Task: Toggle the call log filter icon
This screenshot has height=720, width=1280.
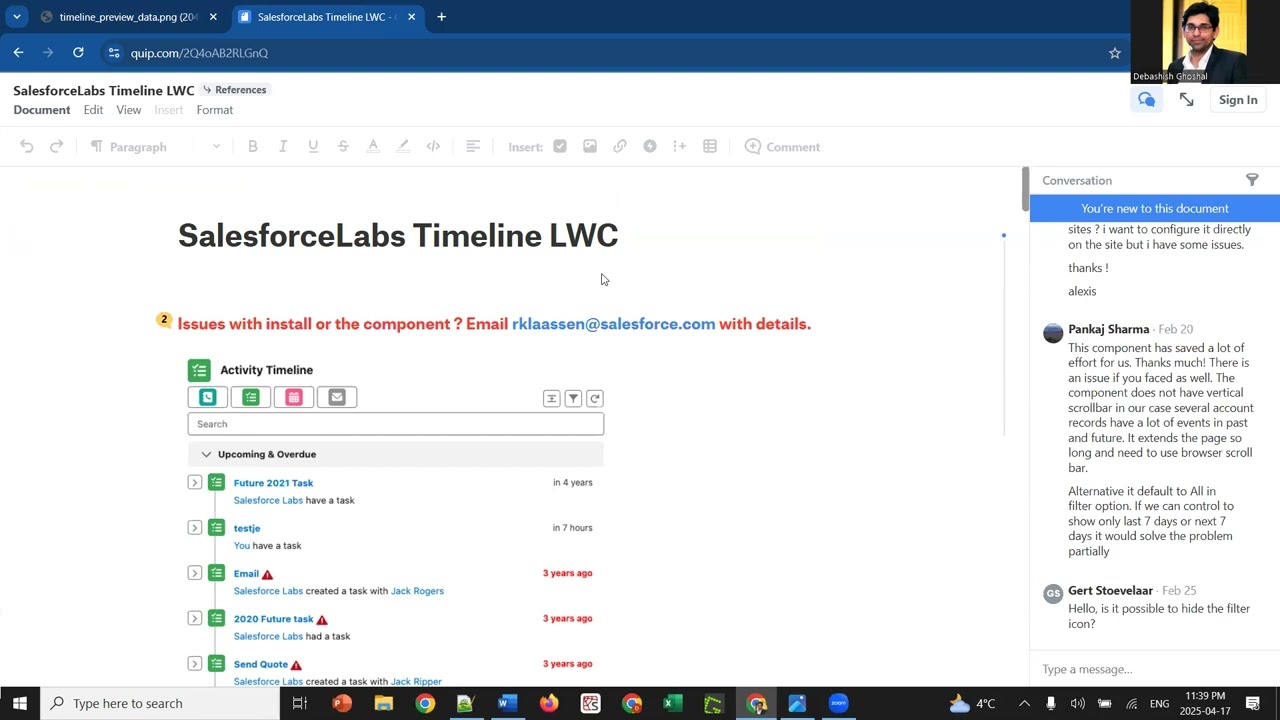Action: [x=208, y=397]
